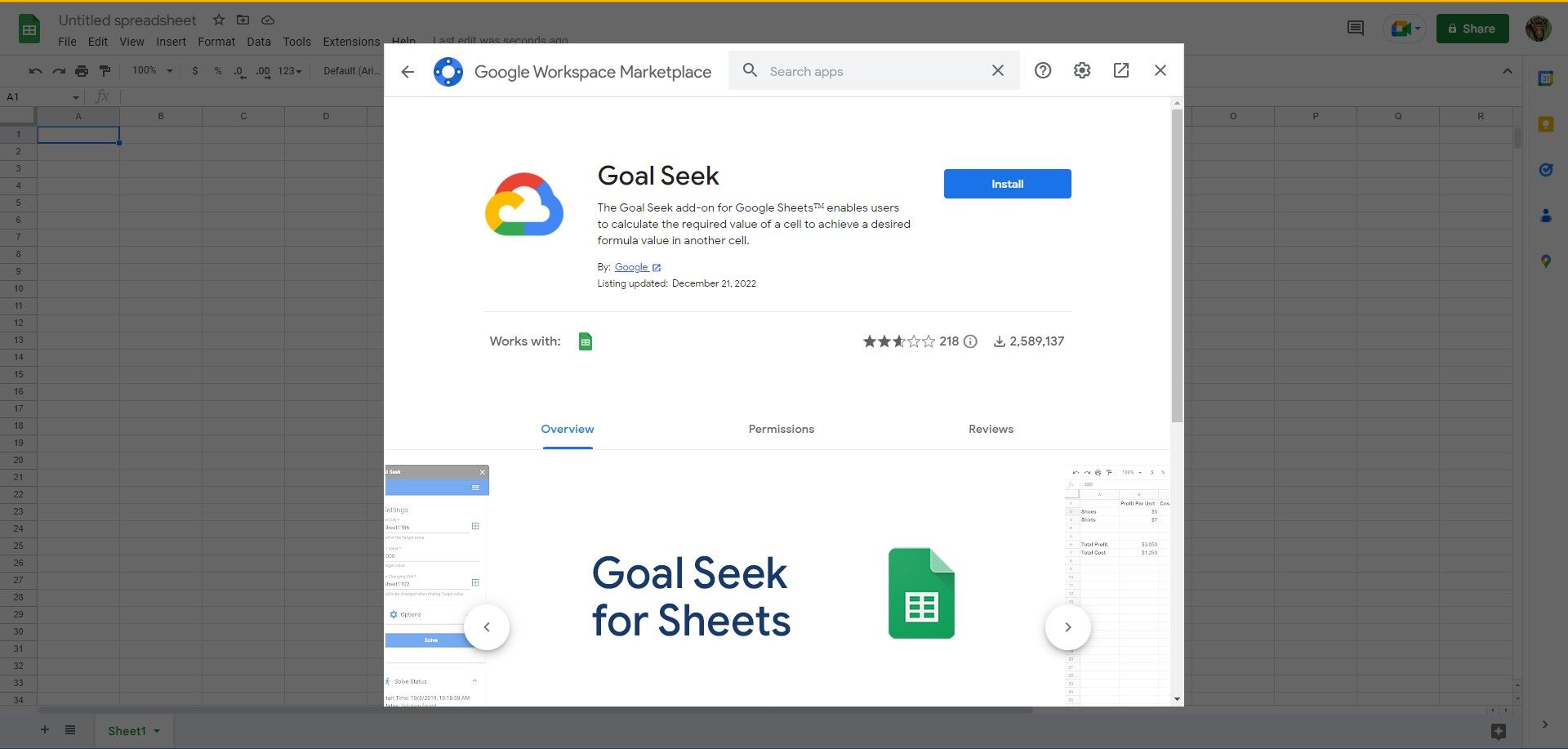Open the zoom level dropdown
This screenshot has height=749, width=1568.
tap(151, 71)
